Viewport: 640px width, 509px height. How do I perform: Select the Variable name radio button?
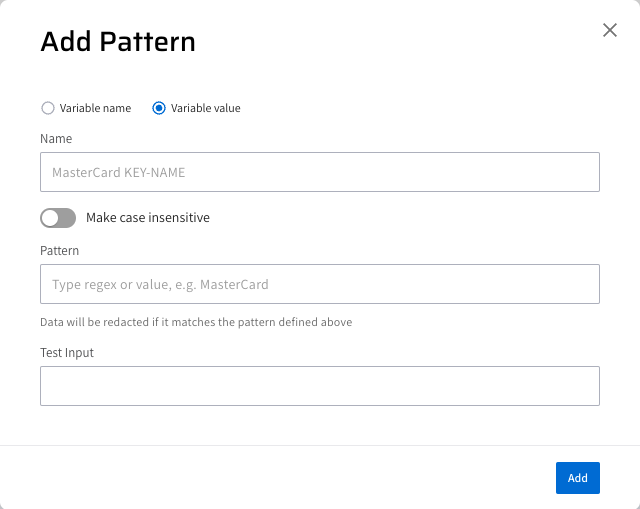coord(47,108)
